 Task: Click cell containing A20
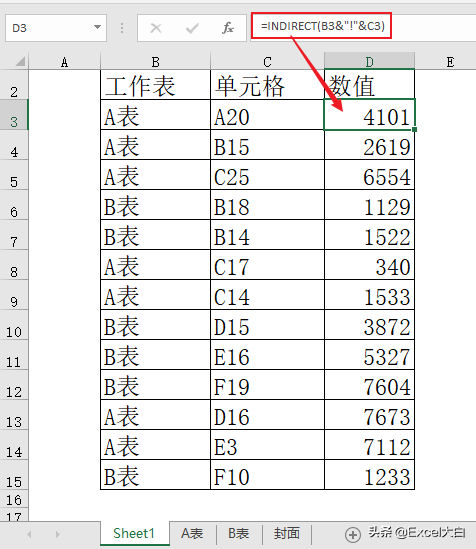coord(267,115)
